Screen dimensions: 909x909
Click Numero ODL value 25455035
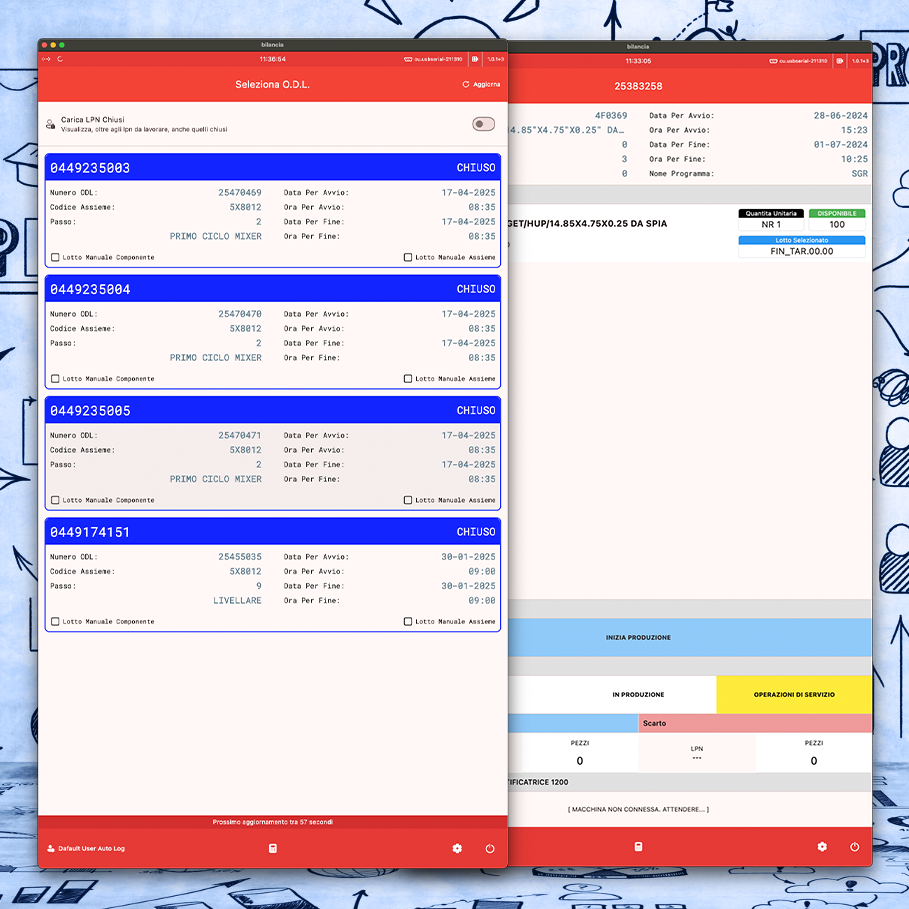tap(240, 557)
